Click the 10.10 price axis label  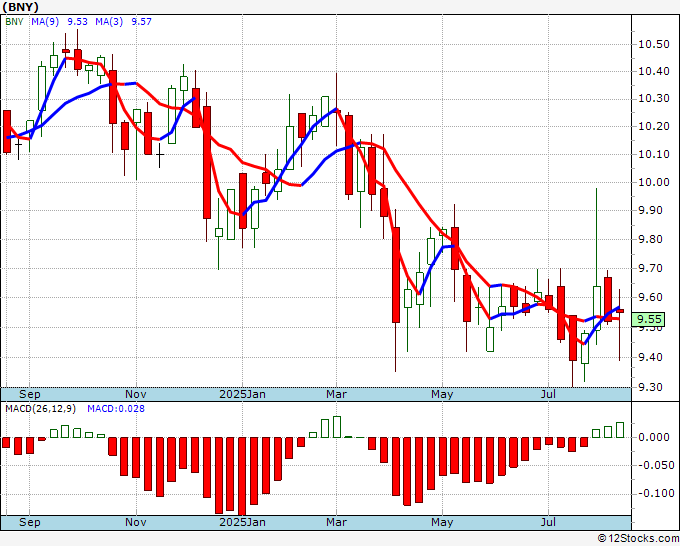click(654, 154)
